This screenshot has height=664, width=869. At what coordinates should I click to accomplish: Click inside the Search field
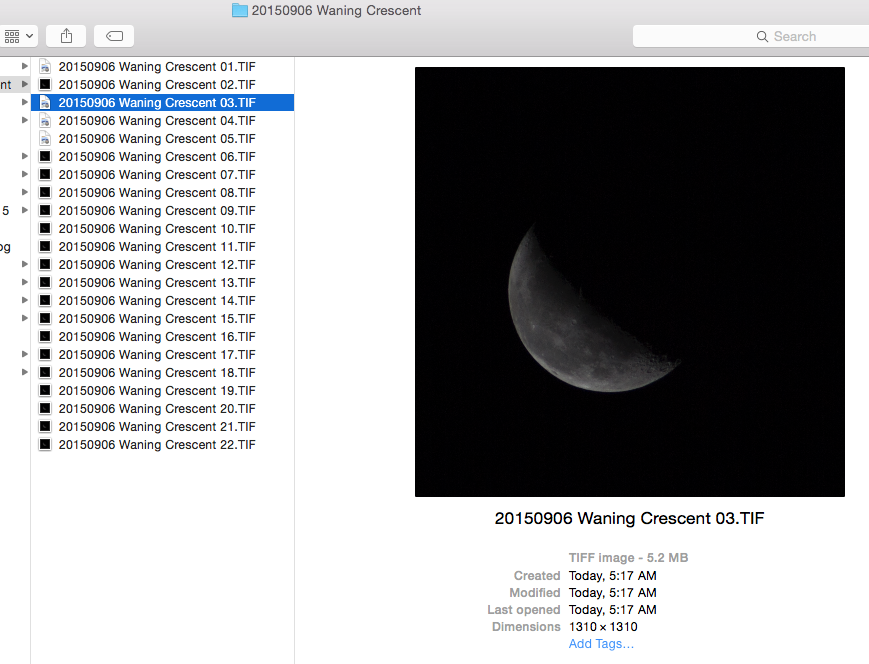click(x=790, y=35)
